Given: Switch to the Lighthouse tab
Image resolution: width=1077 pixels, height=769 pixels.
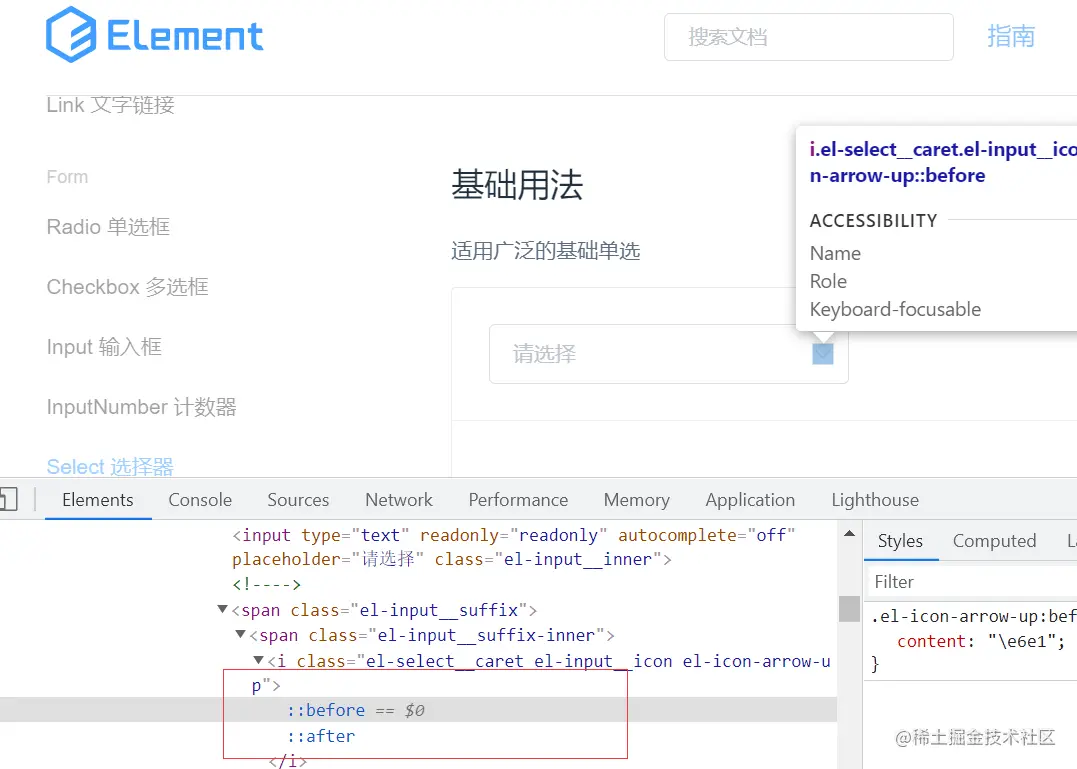Looking at the screenshot, I should tap(875, 500).
